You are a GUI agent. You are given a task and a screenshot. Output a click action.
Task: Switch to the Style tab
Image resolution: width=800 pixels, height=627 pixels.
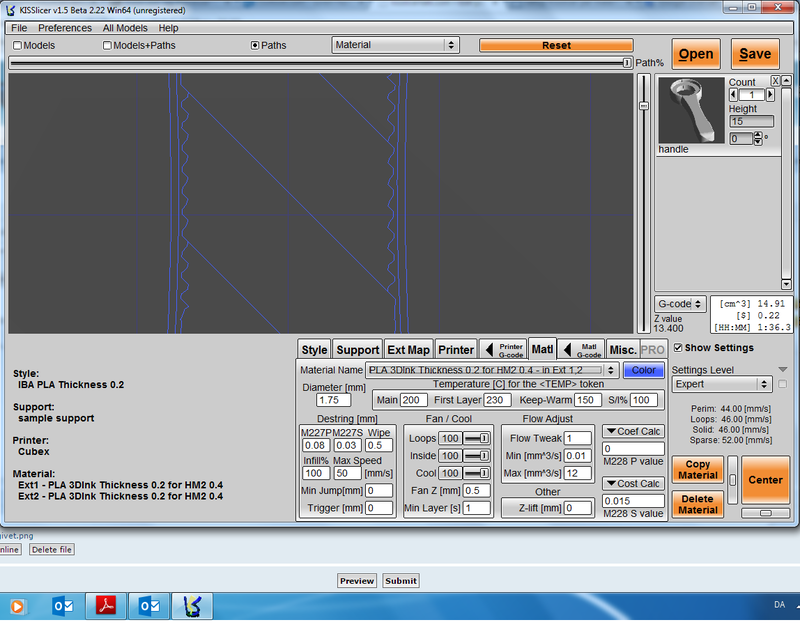314,350
